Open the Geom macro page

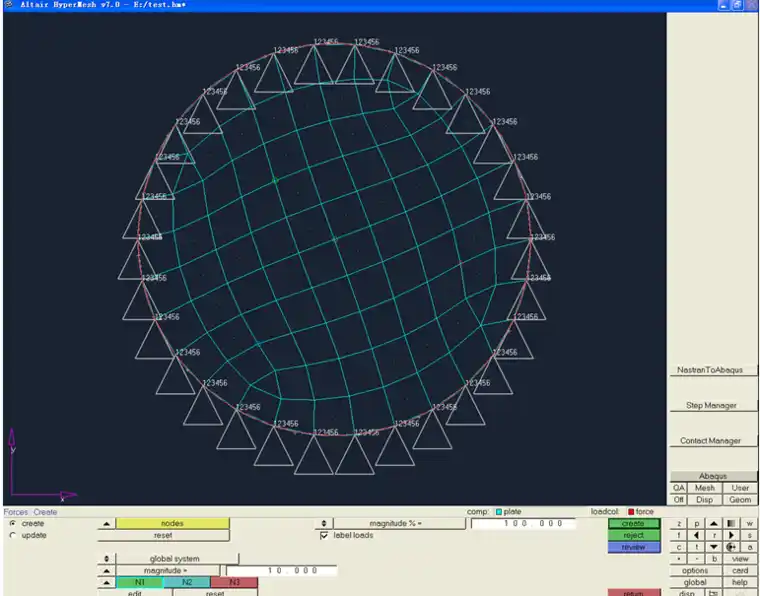[x=740, y=500]
